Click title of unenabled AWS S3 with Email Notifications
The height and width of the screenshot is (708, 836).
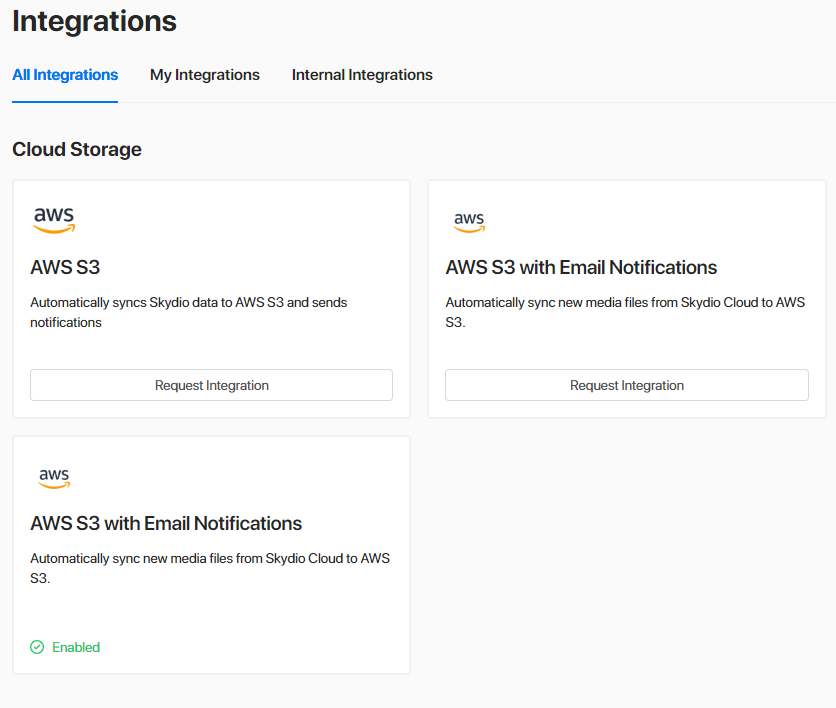point(581,267)
